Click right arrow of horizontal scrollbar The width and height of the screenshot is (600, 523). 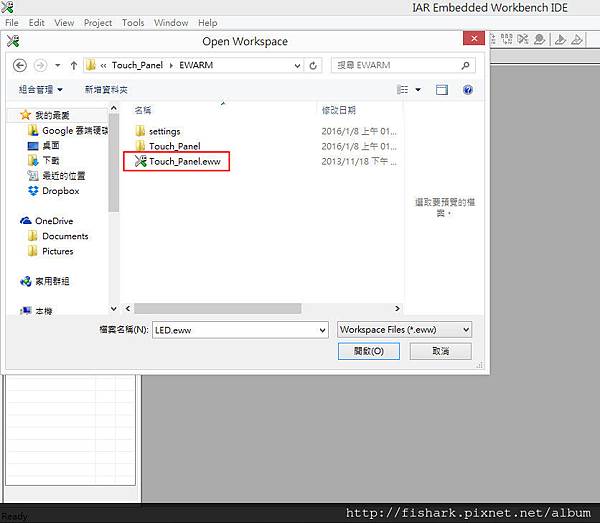coord(397,308)
